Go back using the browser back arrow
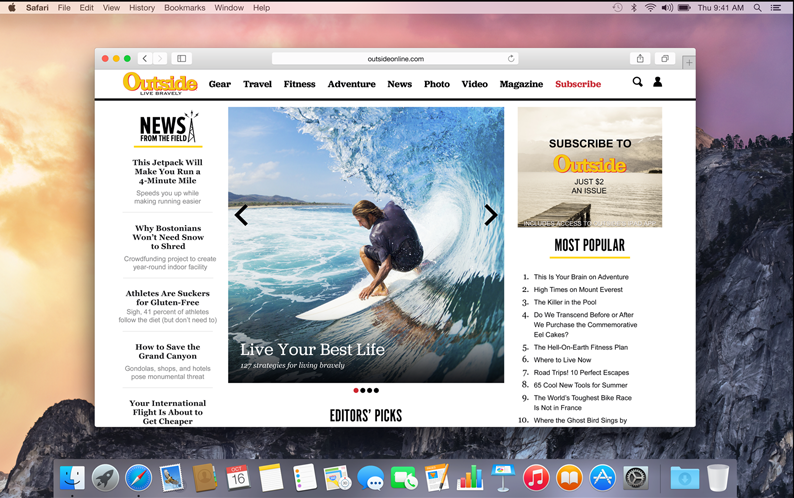The width and height of the screenshot is (794, 498). (145, 59)
